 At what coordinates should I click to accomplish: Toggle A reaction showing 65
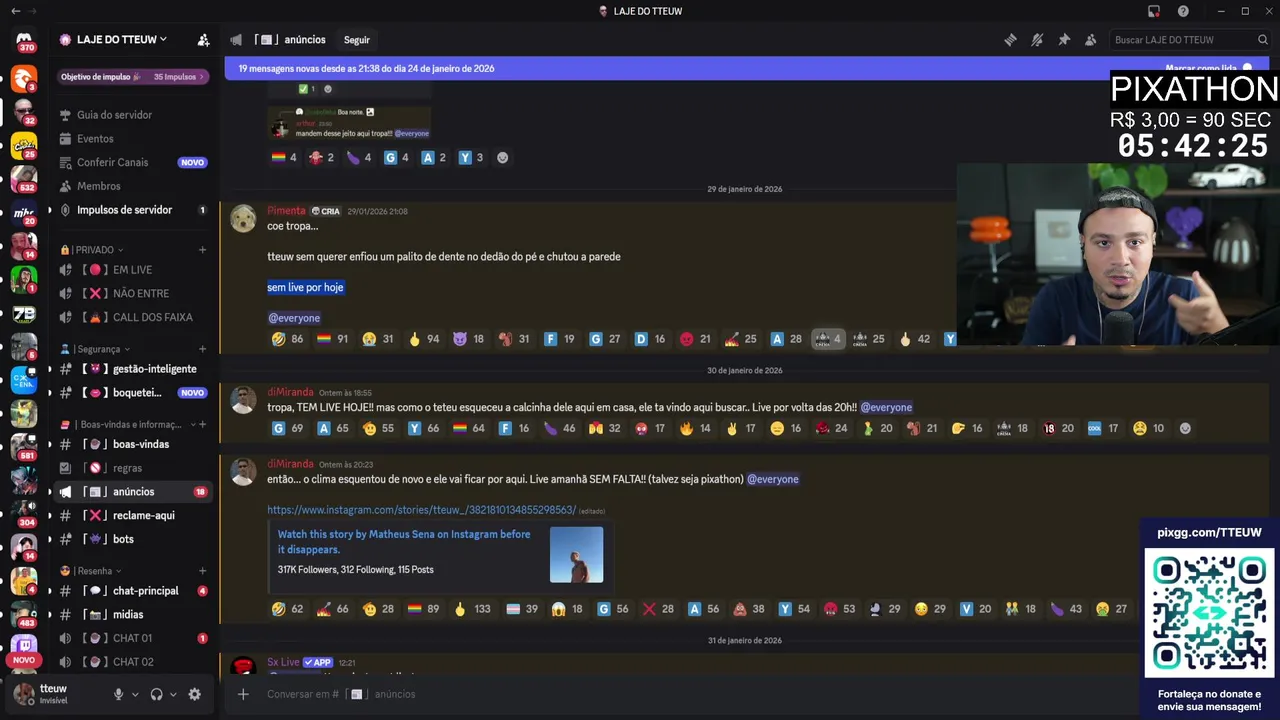click(333, 428)
